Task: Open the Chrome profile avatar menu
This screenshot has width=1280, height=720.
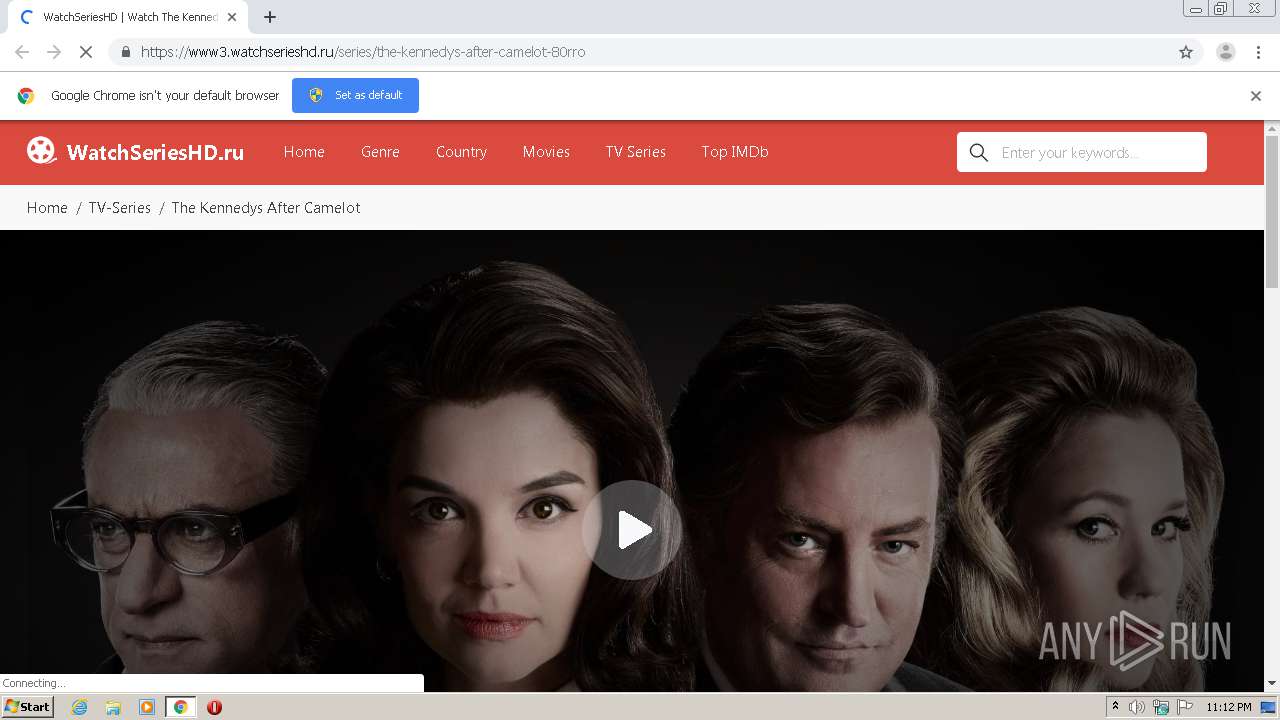Action: click(1225, 52)
